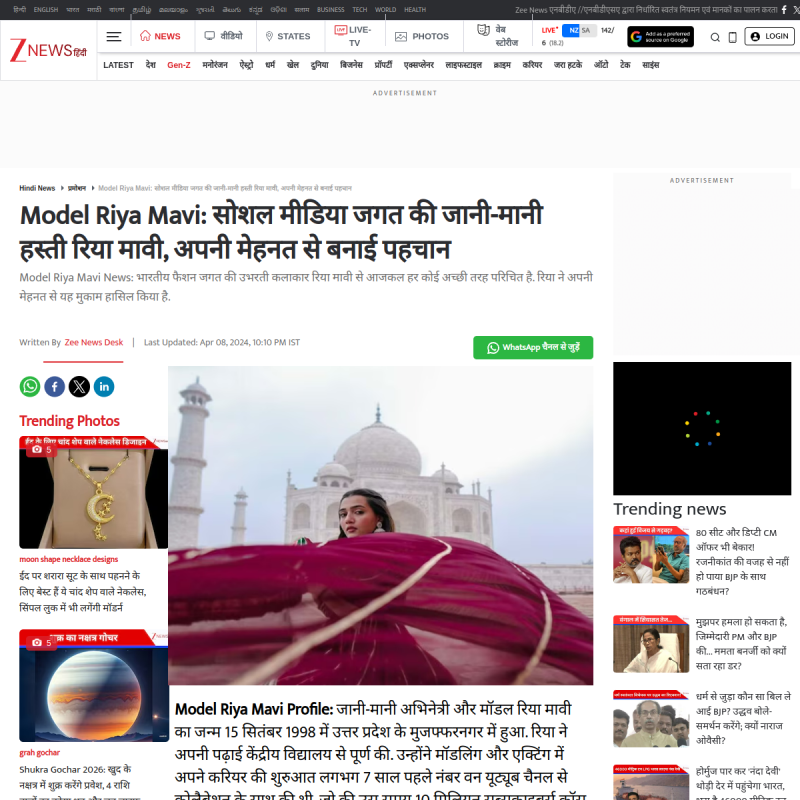This screenshot has height=800, width=800.
Task: Click the LOGIN button
Action: (x=769, y=36)
